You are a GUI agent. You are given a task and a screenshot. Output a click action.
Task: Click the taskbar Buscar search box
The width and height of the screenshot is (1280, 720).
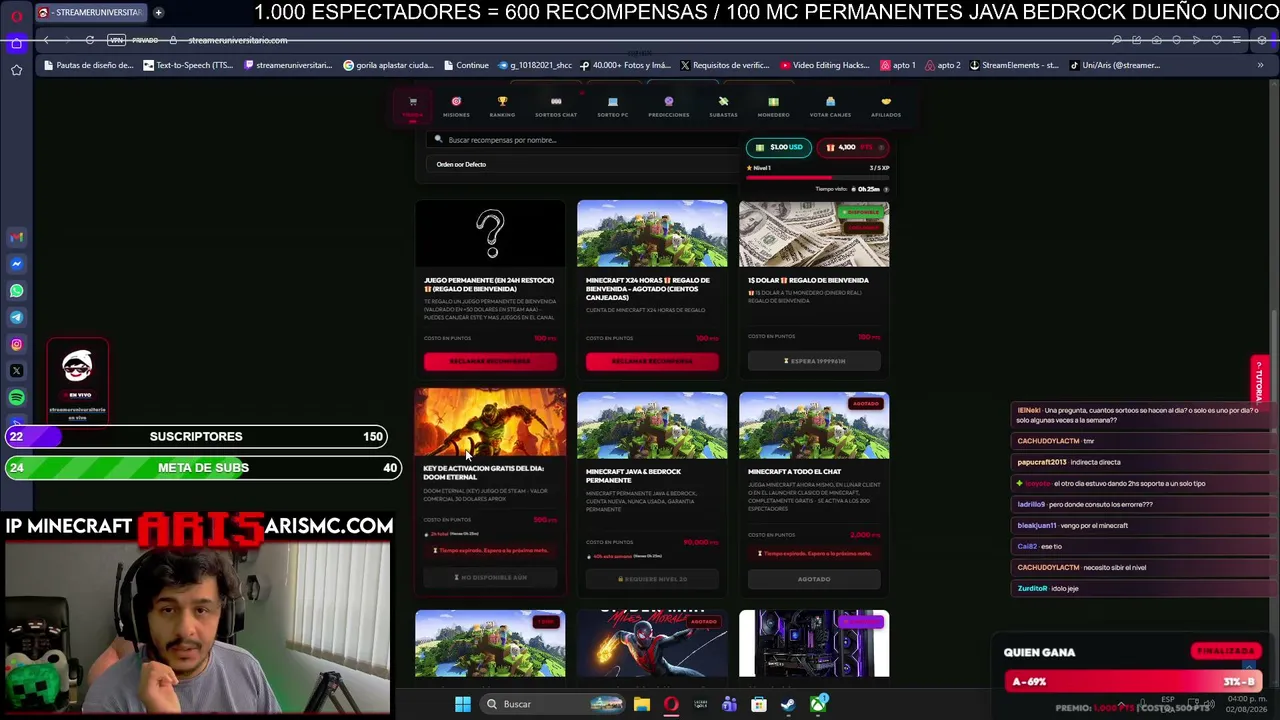coord(551,704)
